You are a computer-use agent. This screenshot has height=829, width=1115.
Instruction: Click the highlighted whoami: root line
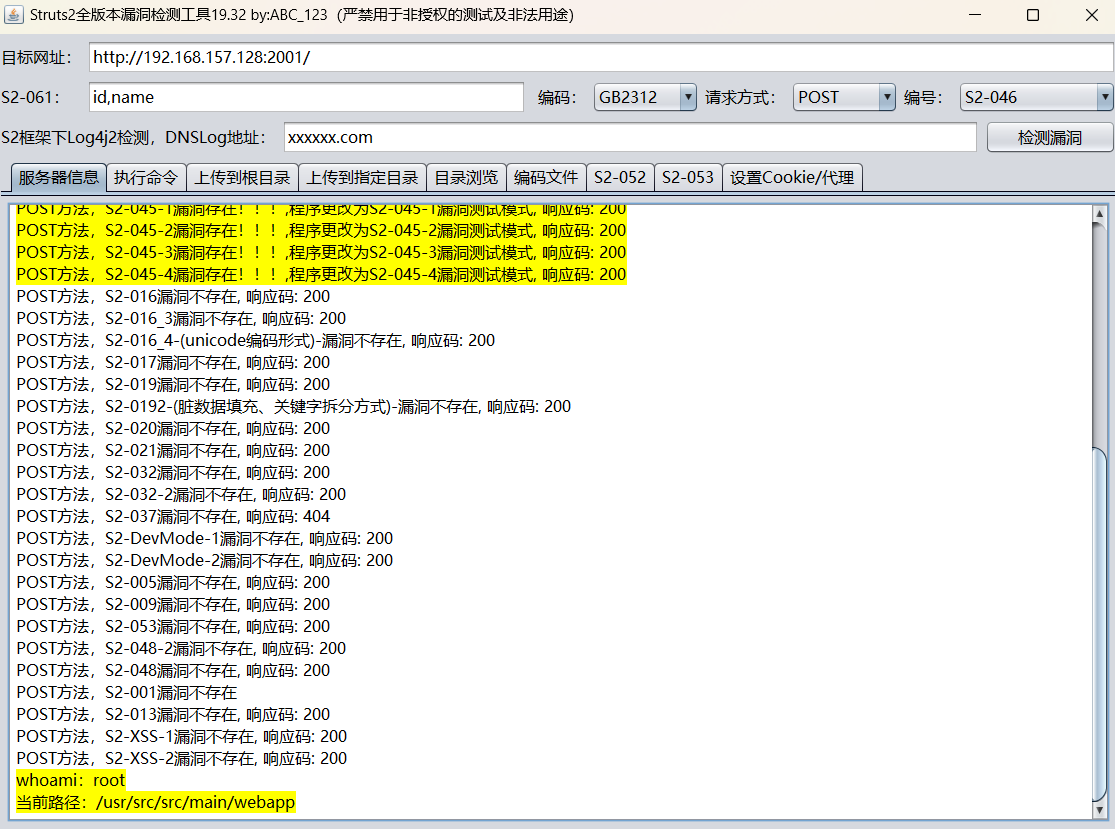pos(70,781)
